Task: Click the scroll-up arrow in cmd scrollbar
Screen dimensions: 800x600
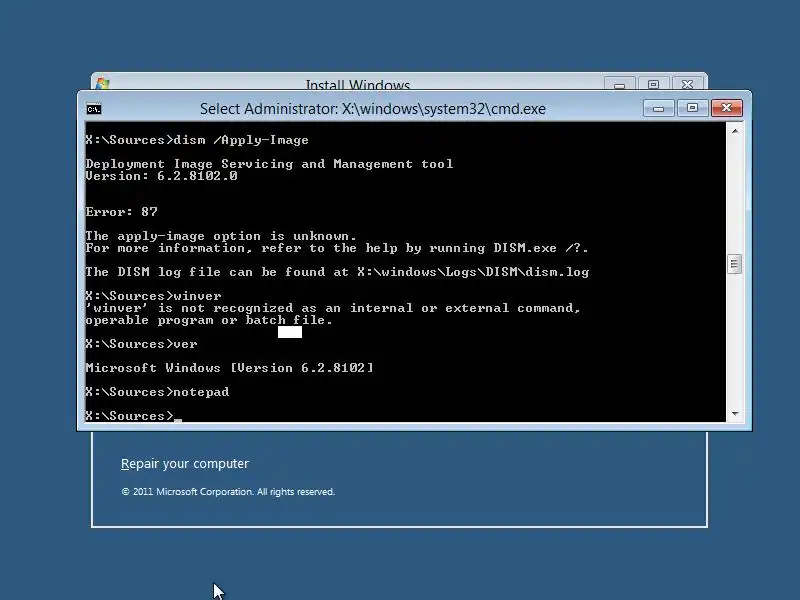Action: pos(735,131)
